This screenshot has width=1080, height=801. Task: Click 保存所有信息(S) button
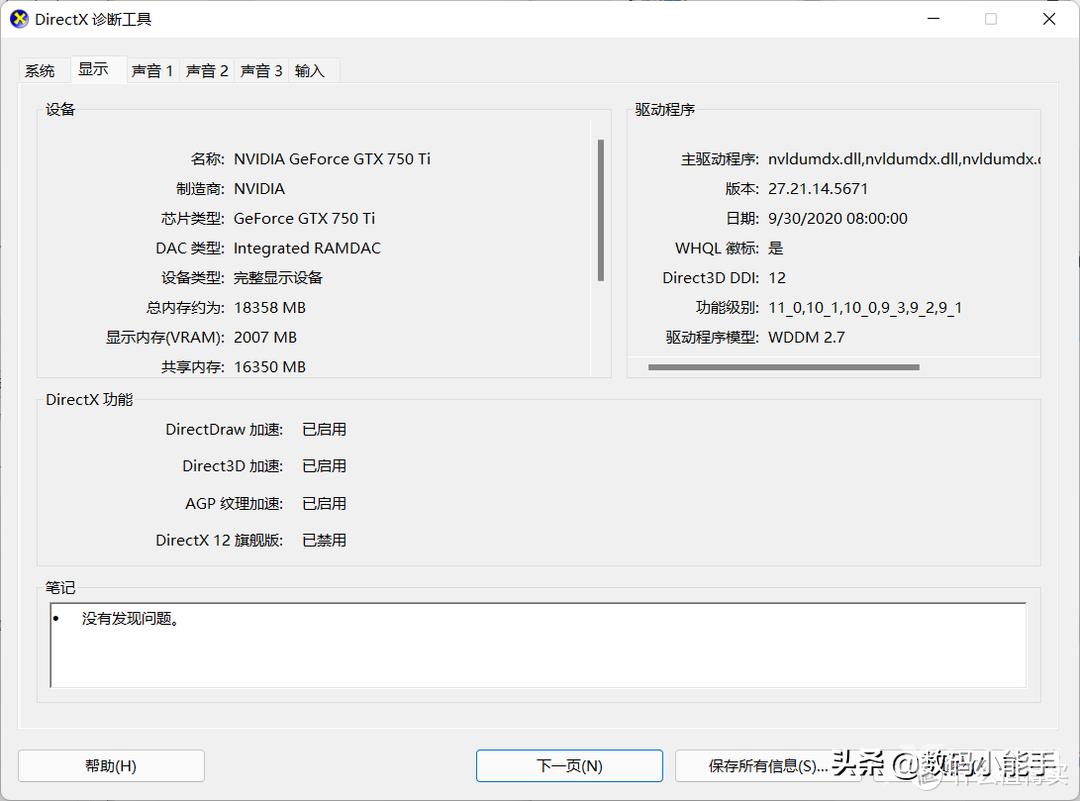pos(768,766)
